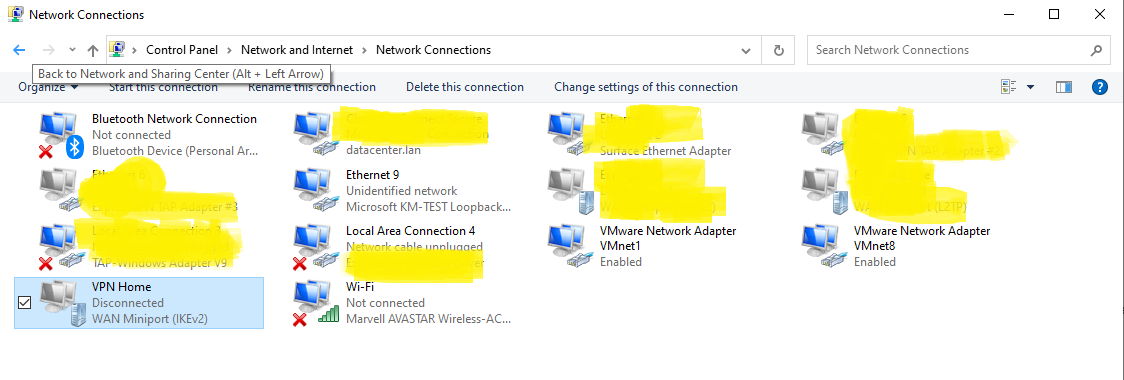Viewport: 1124px width, 380px height.
Task: Expand the Organize dropdown menu
Action: coord(48,87)
